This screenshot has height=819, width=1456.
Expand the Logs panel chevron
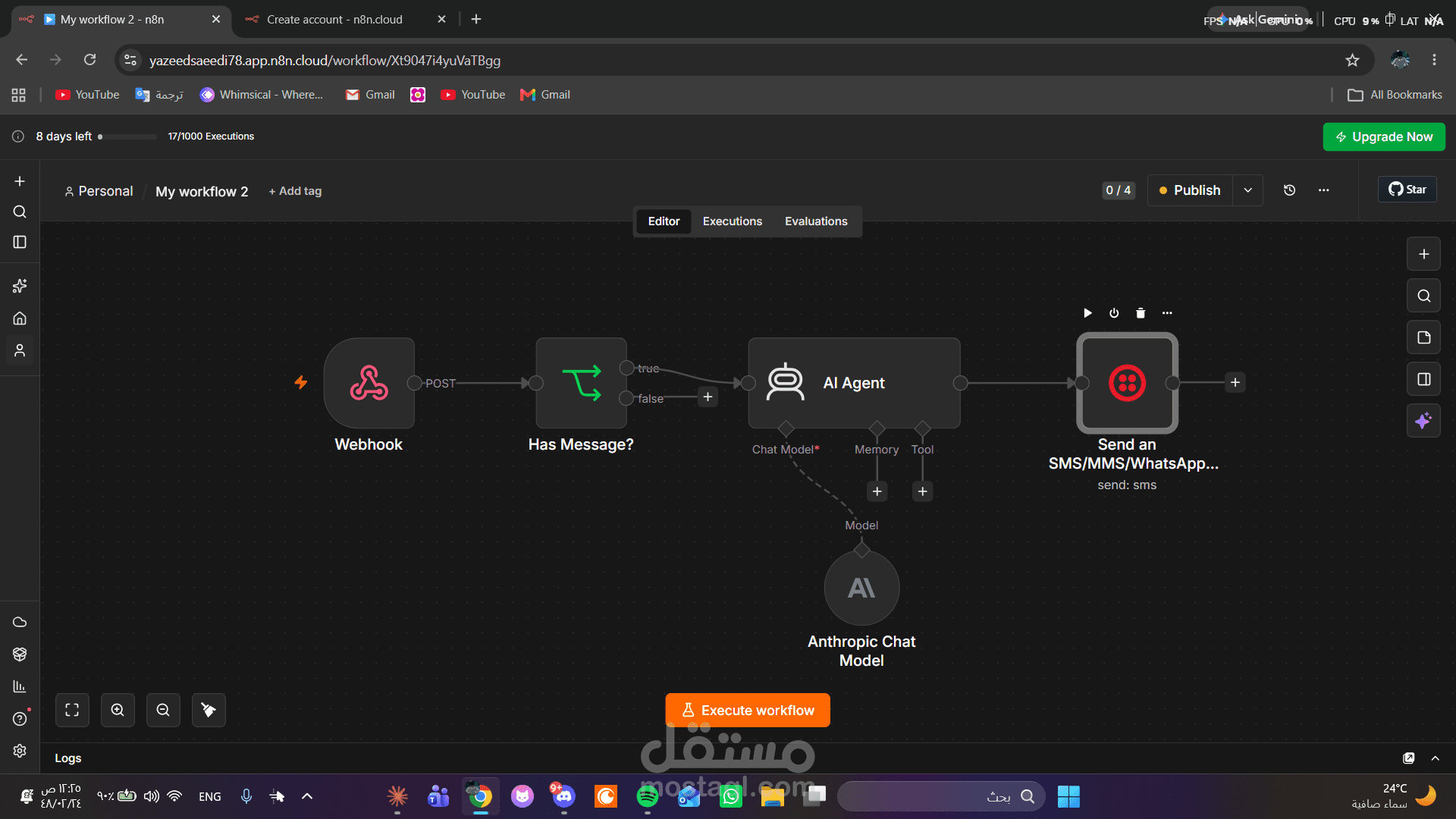(x=1435, y=758)
